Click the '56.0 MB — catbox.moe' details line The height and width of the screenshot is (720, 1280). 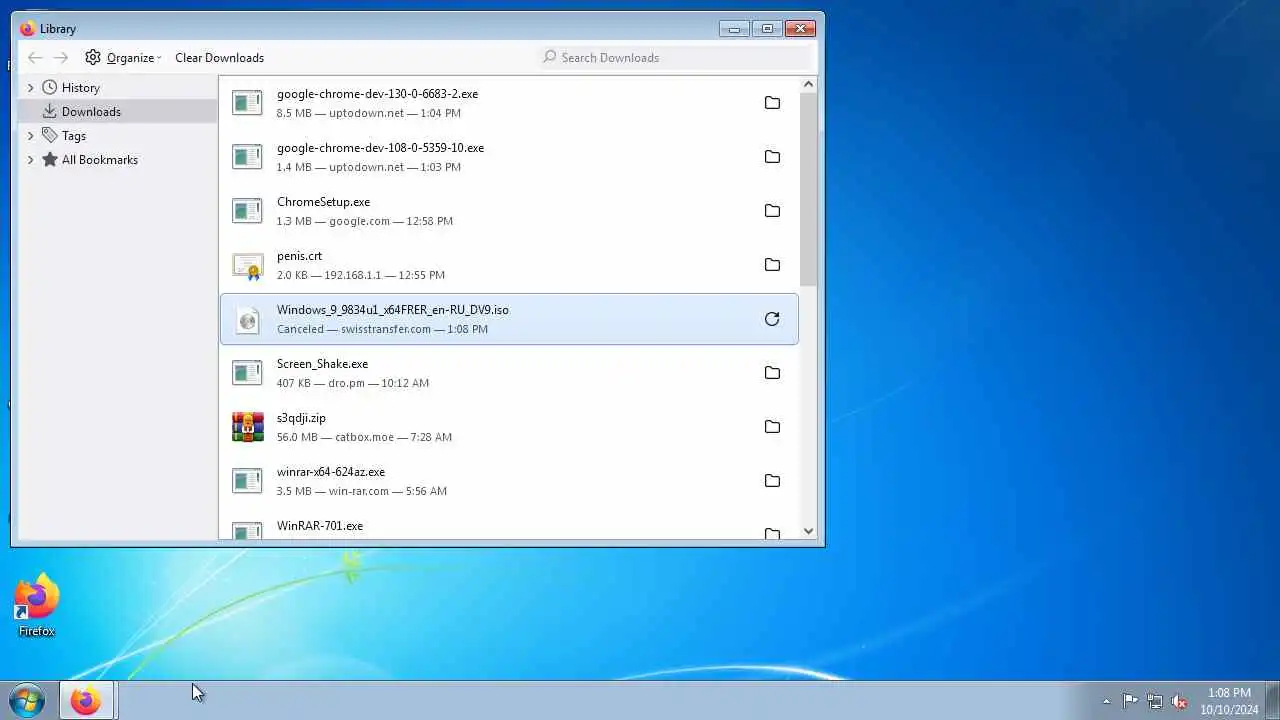pyautogui.click(x=364, y=437)
